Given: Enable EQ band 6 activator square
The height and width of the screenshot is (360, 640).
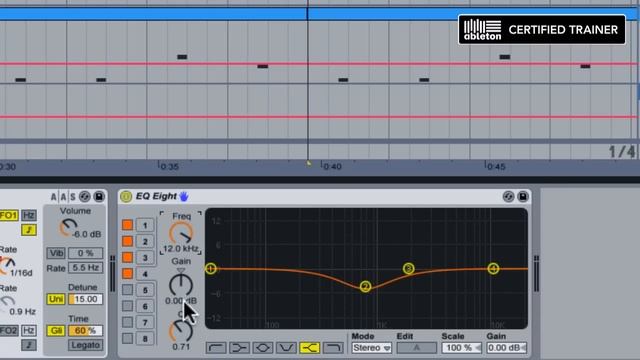Looking at the screenshot, I should coord(127,306).
